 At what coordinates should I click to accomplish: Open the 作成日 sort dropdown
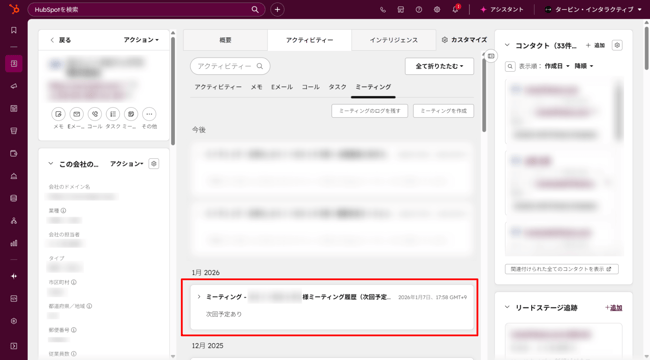tap(557, 66)
